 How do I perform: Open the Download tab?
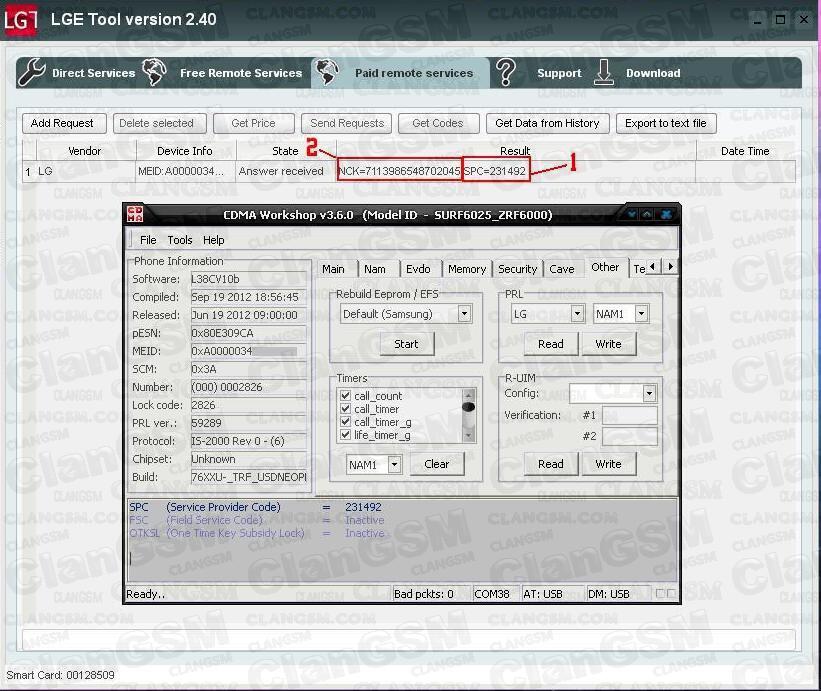click(x=653, y=73)
